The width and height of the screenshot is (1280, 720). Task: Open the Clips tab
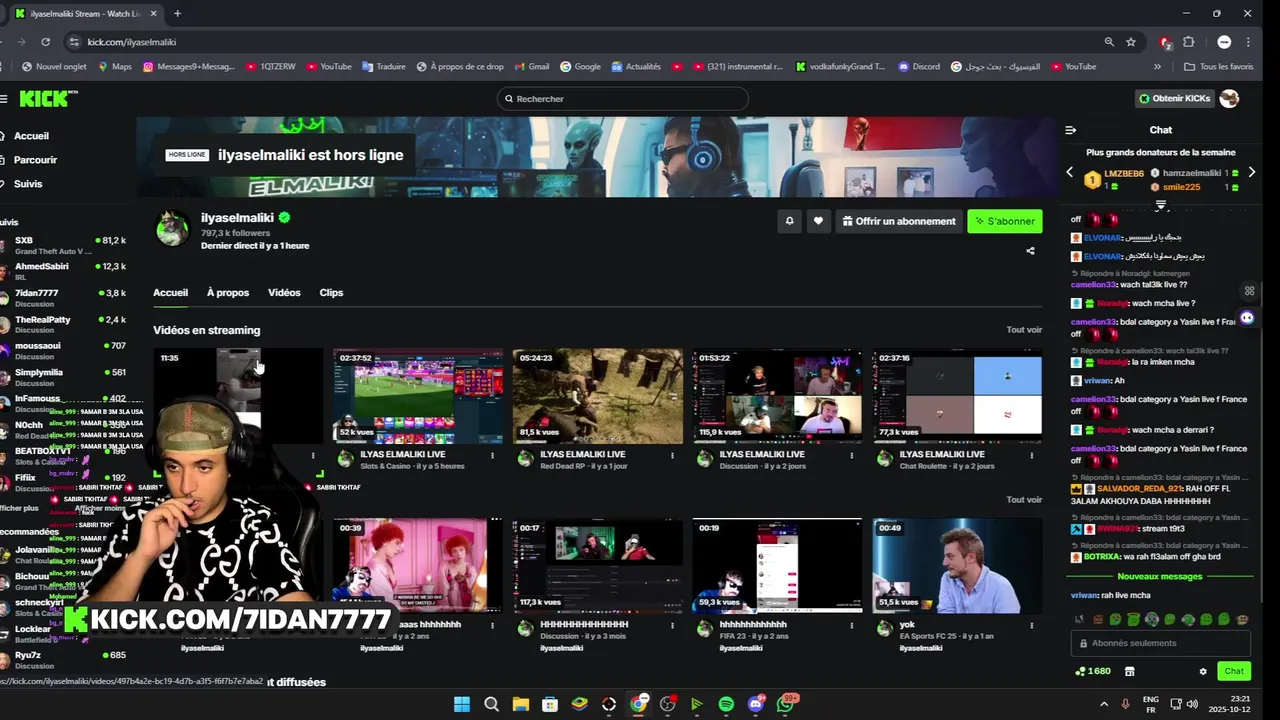coord(331,293)
